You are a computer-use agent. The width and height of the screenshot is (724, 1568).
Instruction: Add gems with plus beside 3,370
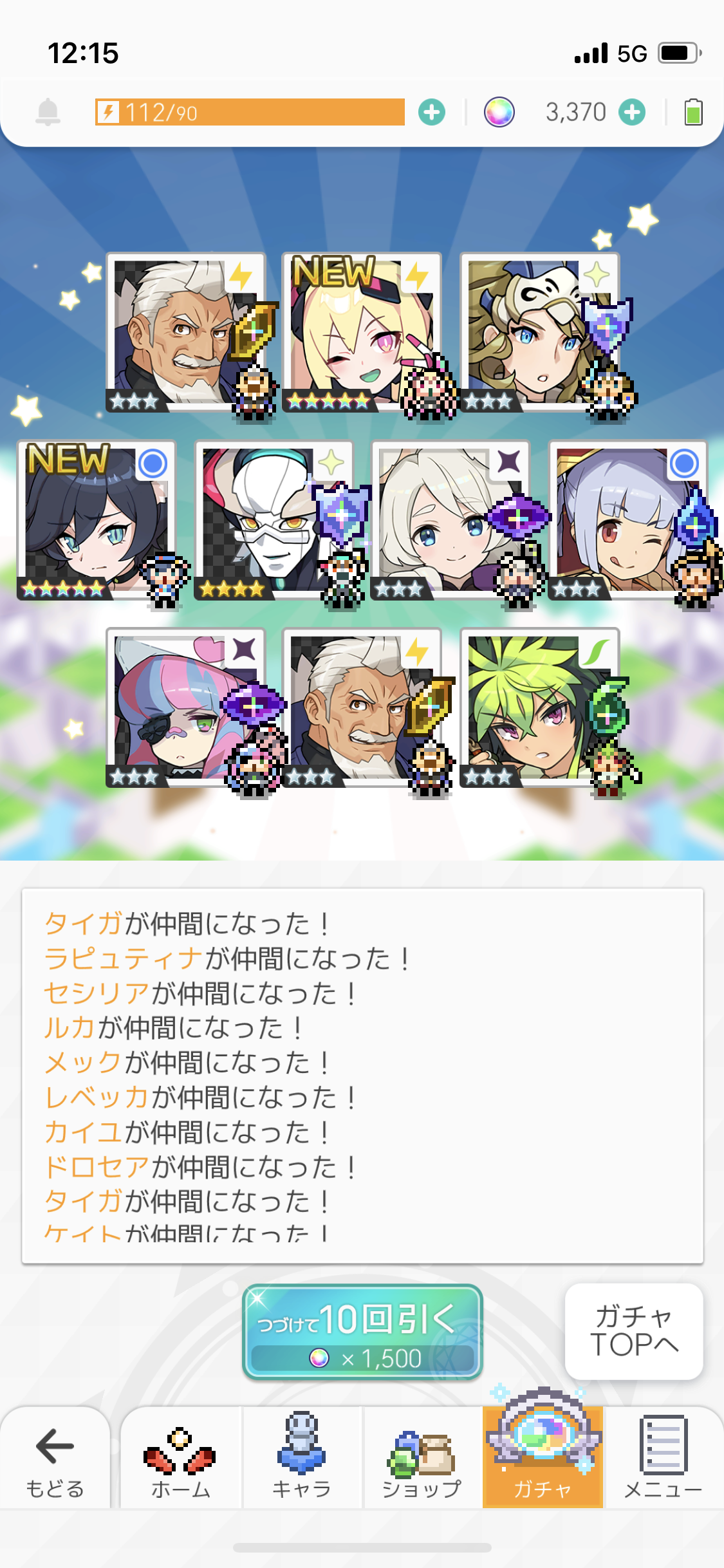(632, 112)
